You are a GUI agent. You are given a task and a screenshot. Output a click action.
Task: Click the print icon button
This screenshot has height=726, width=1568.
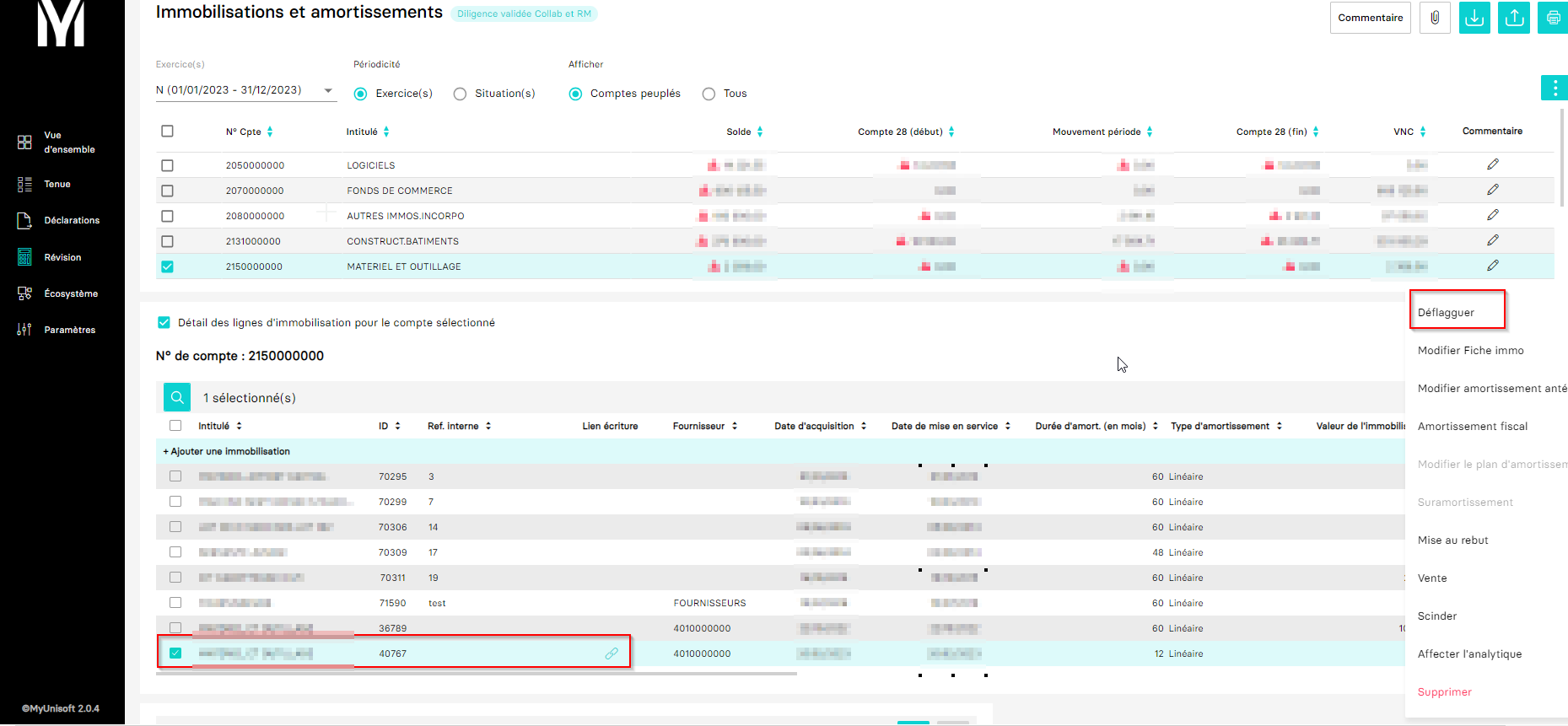coord(1553,18)
